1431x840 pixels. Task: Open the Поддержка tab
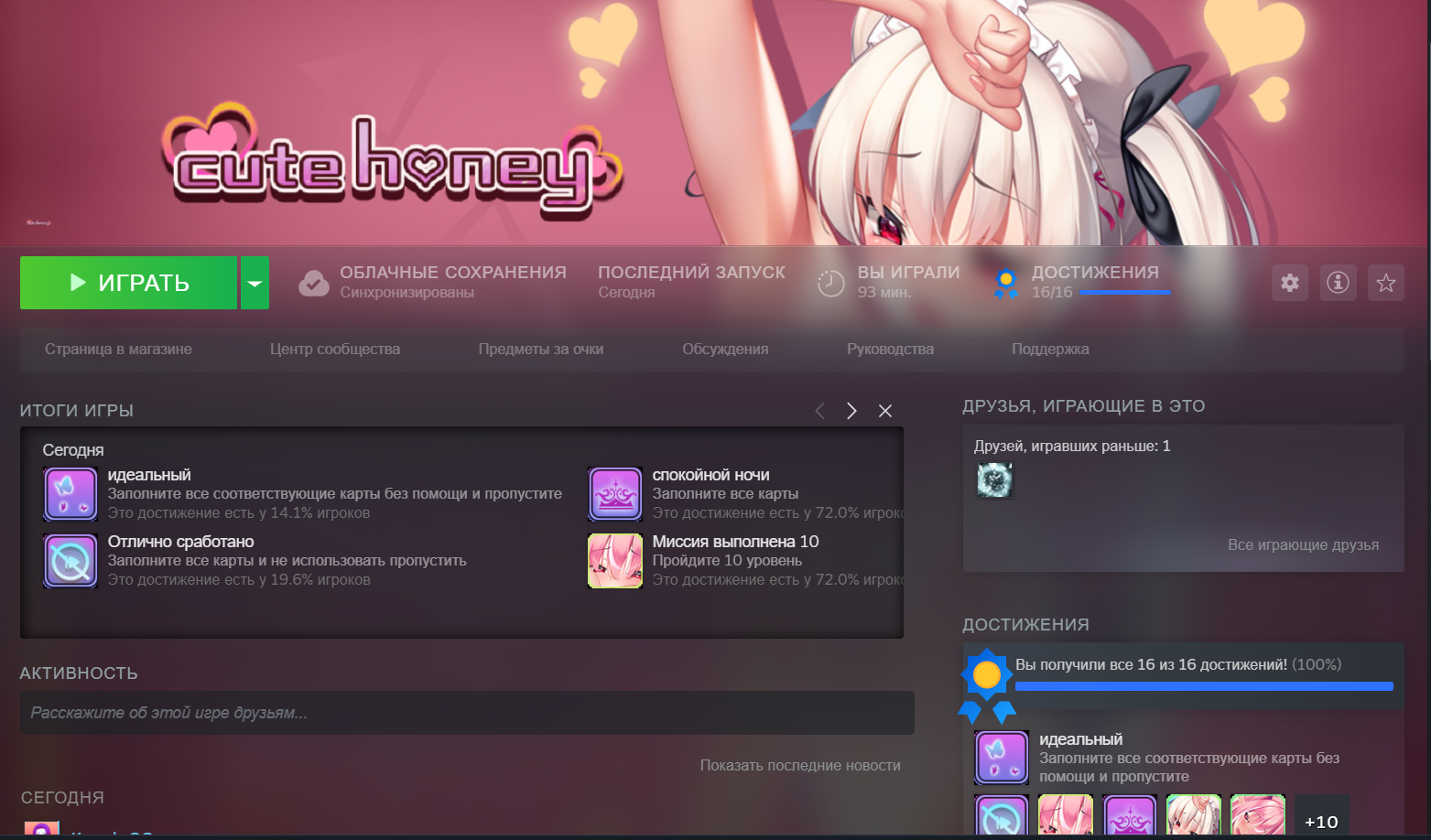pyautogui.click(x=1050, y=350)
